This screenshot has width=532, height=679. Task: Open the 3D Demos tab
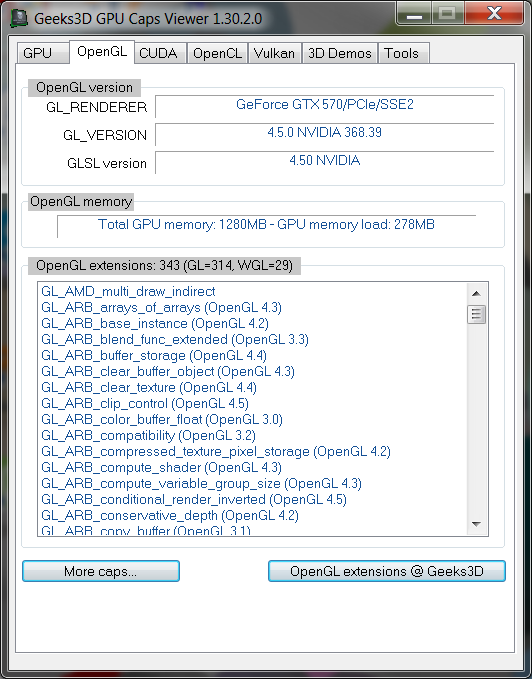click(x=340, y=53)
